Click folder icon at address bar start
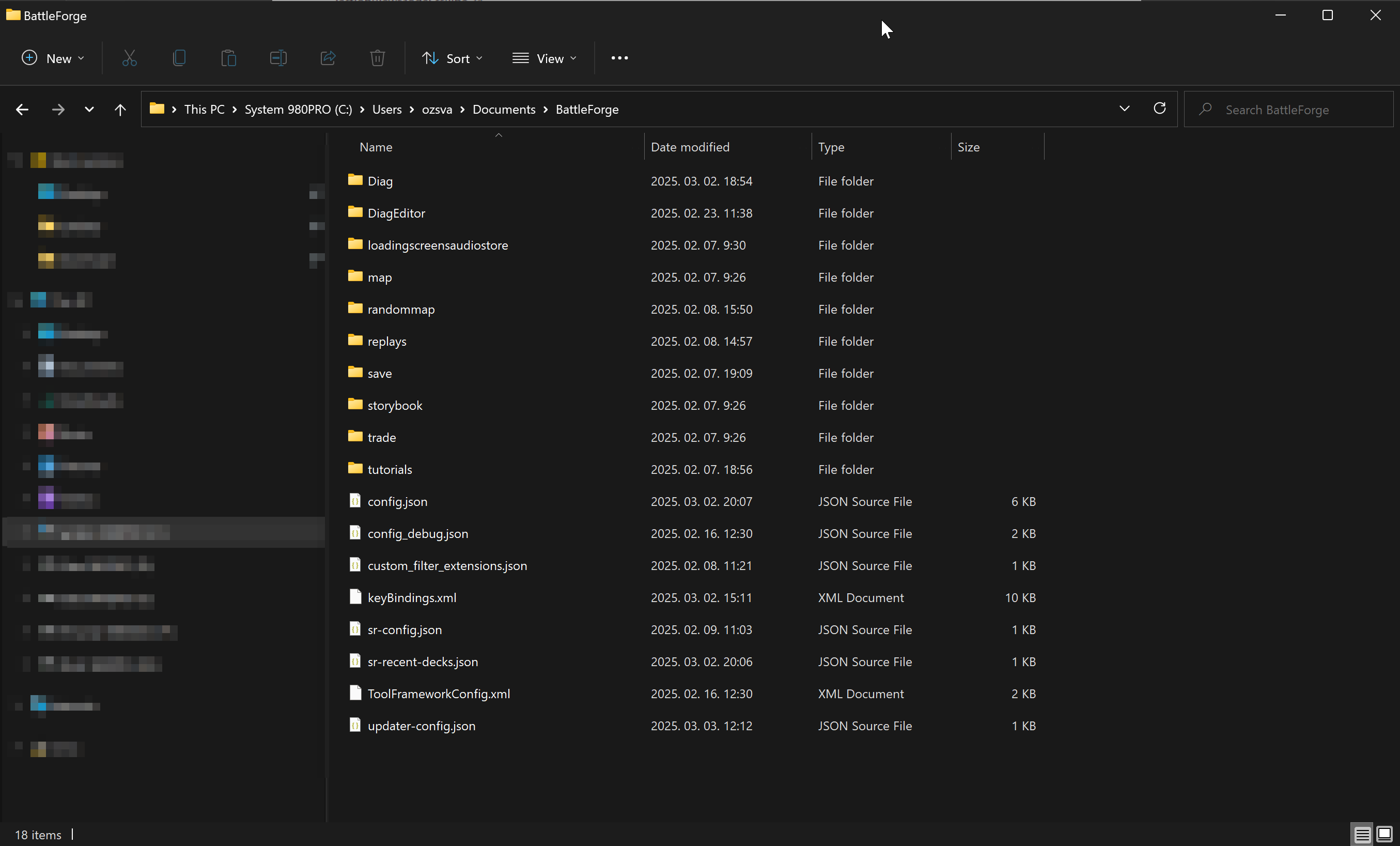Viewport: 1400px width, 846px height. click(157, 109)
